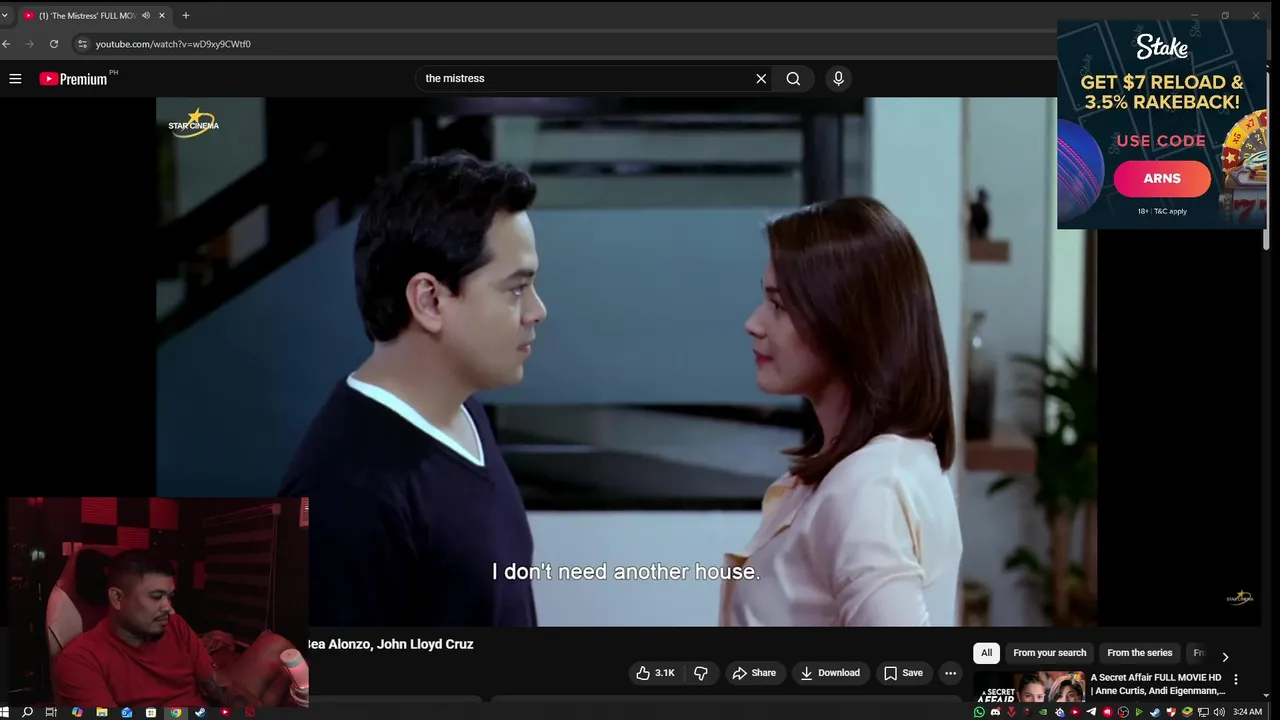
Task: Open the Chrome tab search dropdown
Action: tap(5, 15)
